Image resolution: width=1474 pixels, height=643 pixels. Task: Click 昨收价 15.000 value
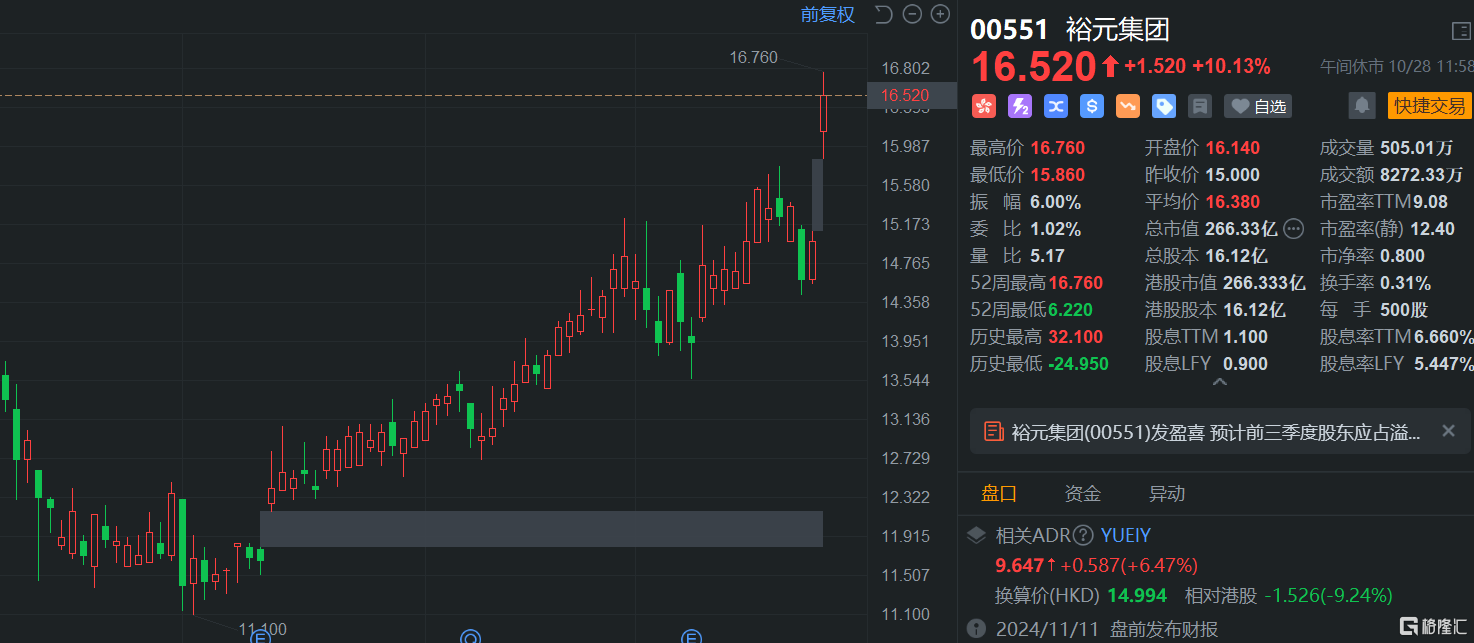[x=1232, y=175]
